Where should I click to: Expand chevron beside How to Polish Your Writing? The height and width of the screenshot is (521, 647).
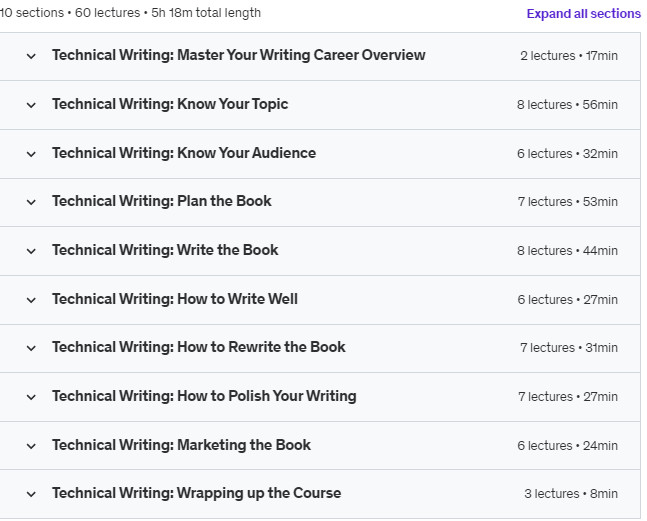(31, 397)
